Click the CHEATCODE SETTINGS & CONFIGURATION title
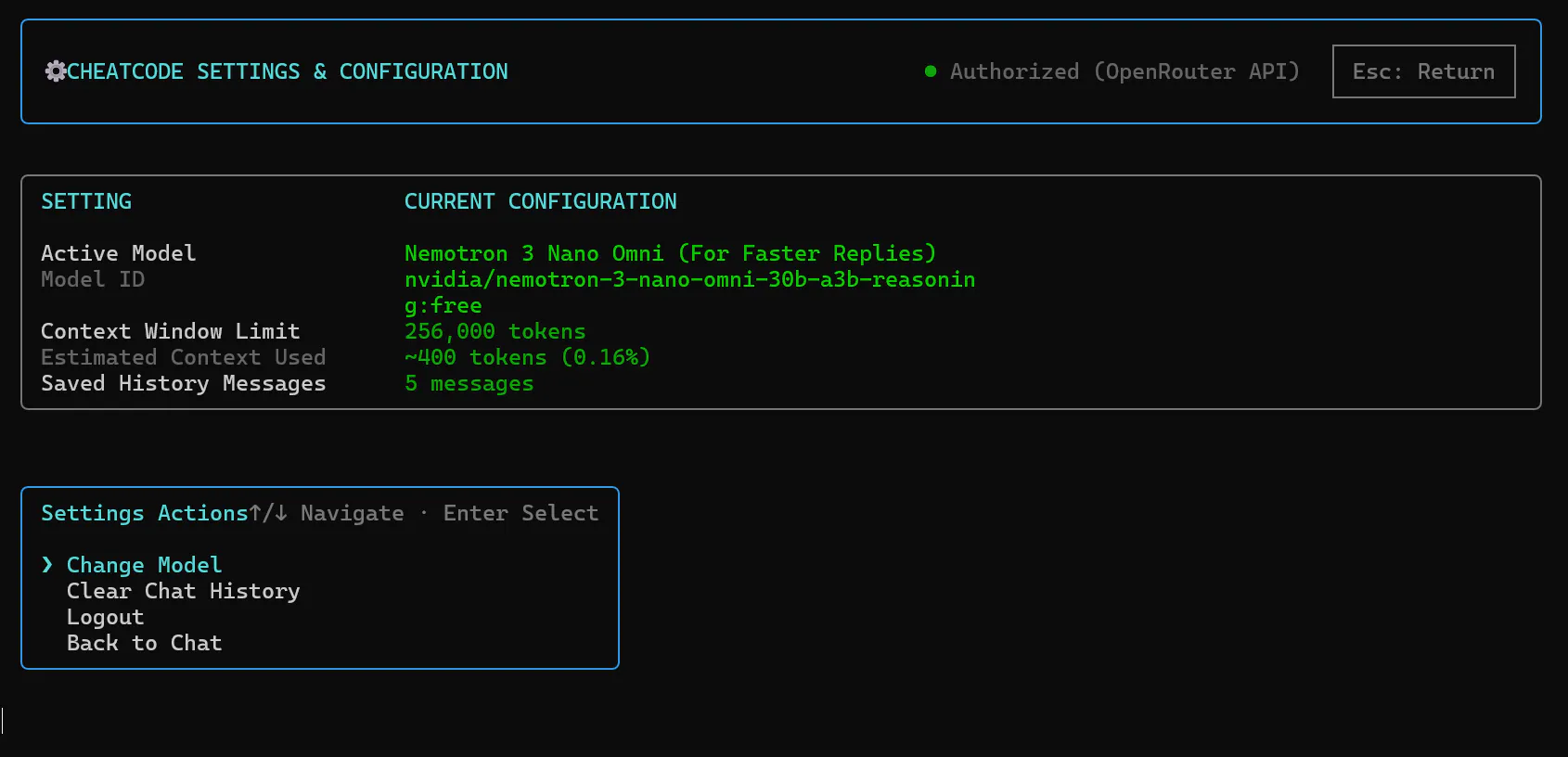The width and height of the screenshot is (1568, 757). tap(288, 71)
